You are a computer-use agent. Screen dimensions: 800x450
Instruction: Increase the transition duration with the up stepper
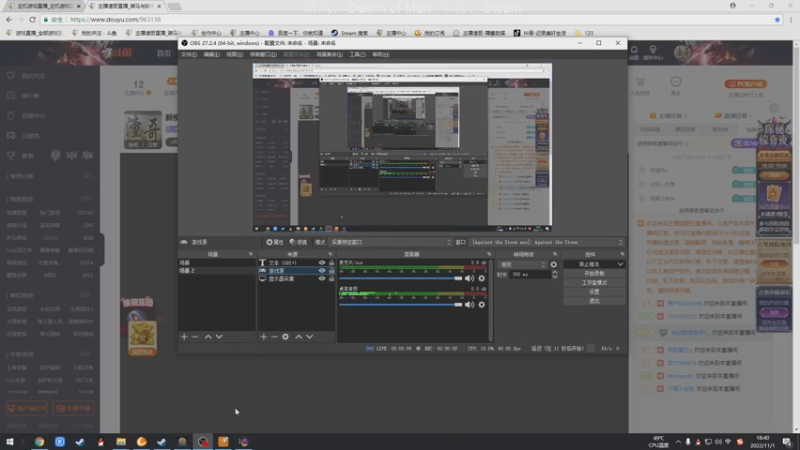click(x=555, y=272)
